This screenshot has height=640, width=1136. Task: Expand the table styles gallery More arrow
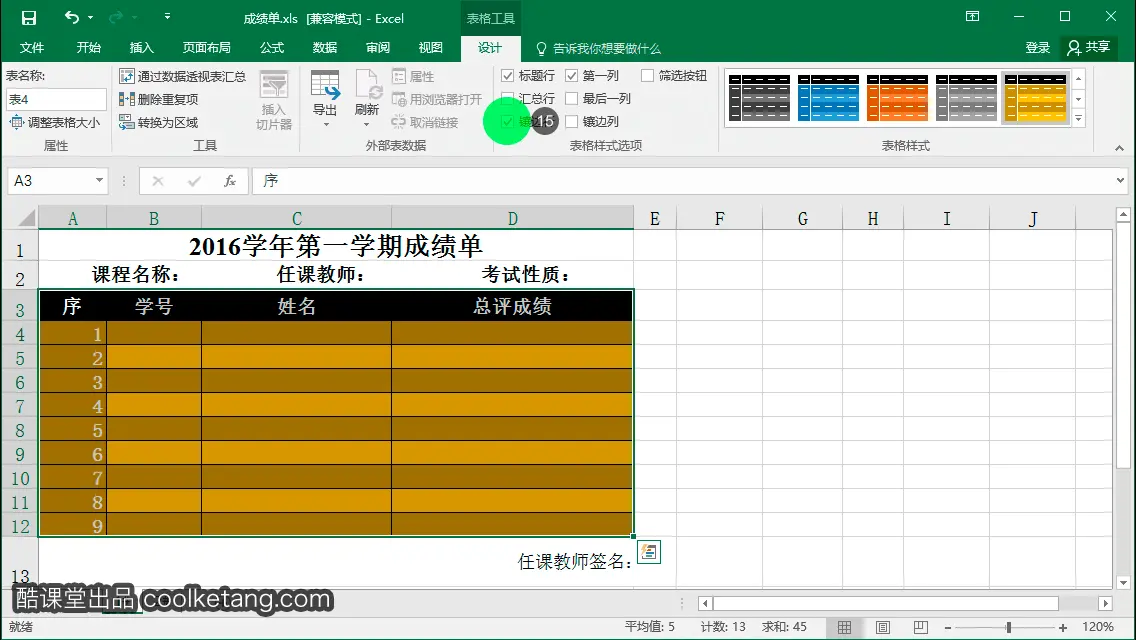tap(1079, 119)
